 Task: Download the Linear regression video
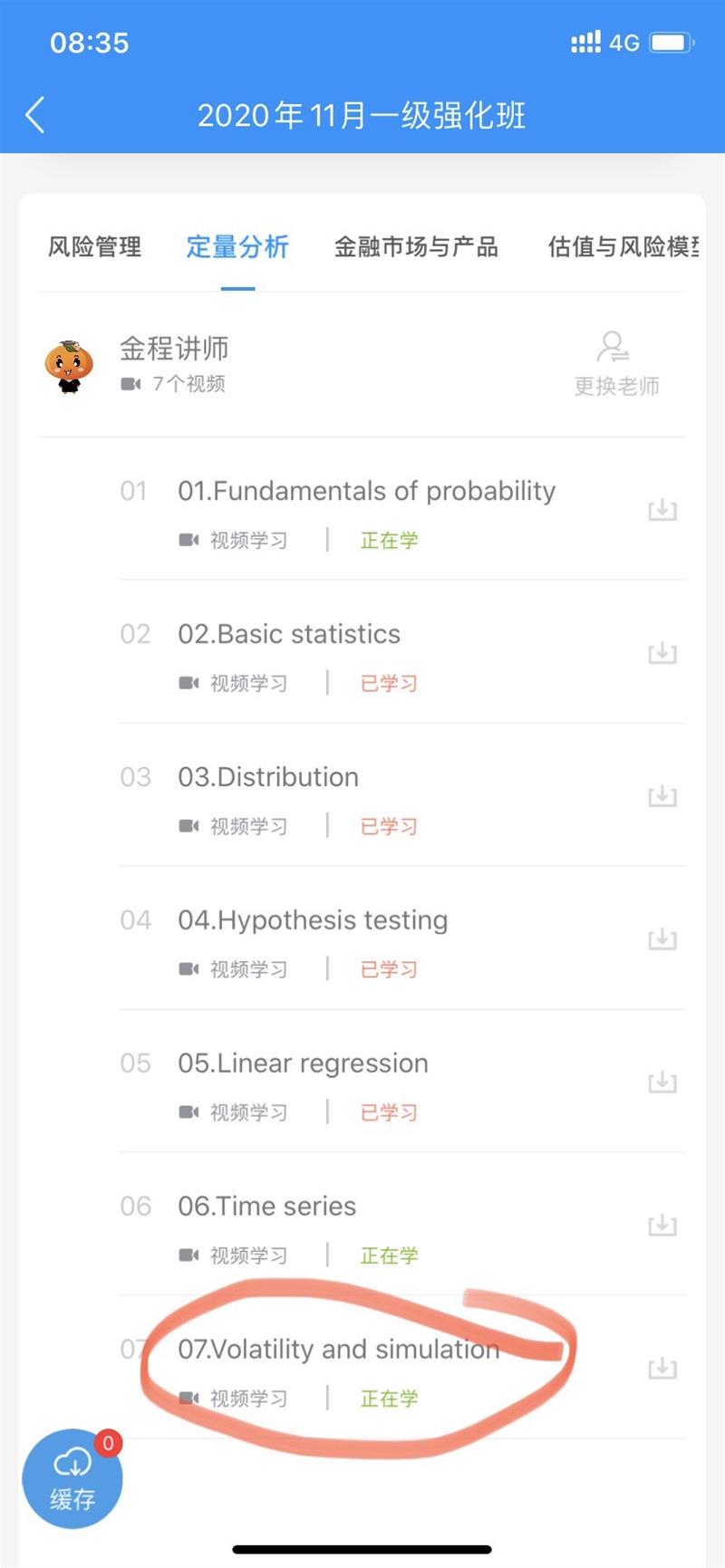point(662,1082)
